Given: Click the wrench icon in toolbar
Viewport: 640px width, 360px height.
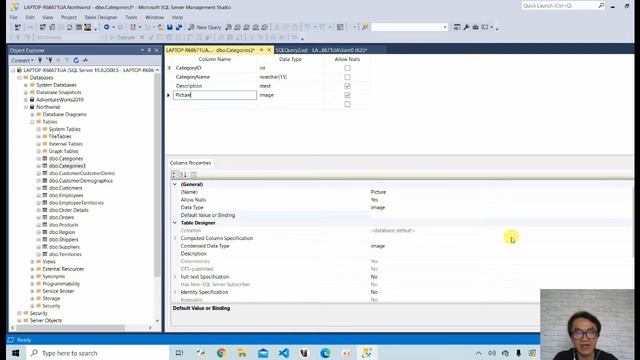Looking at the screenshot, I should (466, 27).
